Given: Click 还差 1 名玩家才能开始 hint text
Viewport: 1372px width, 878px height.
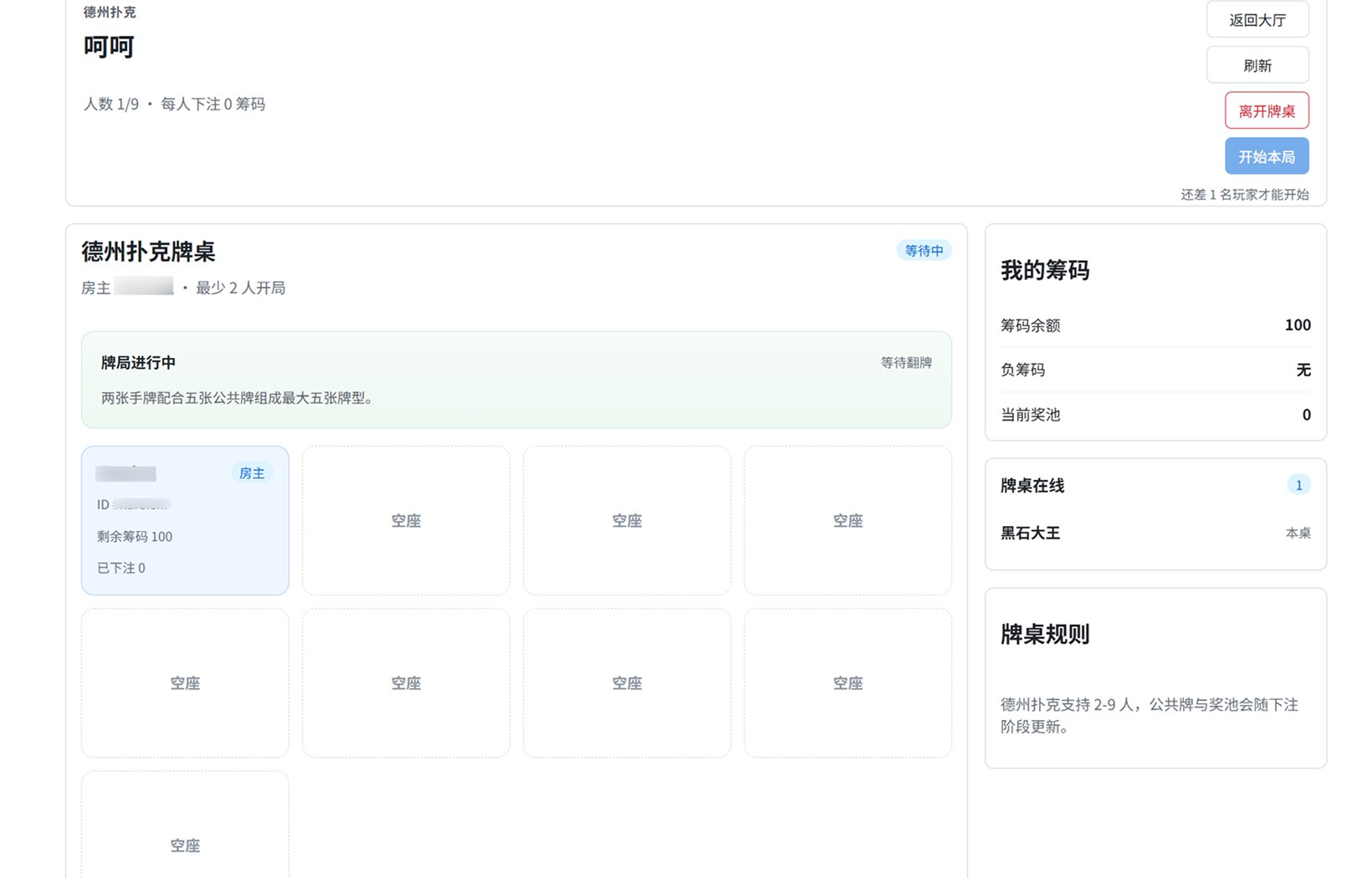Looking at the screenshot, I should click(1245, 194).
